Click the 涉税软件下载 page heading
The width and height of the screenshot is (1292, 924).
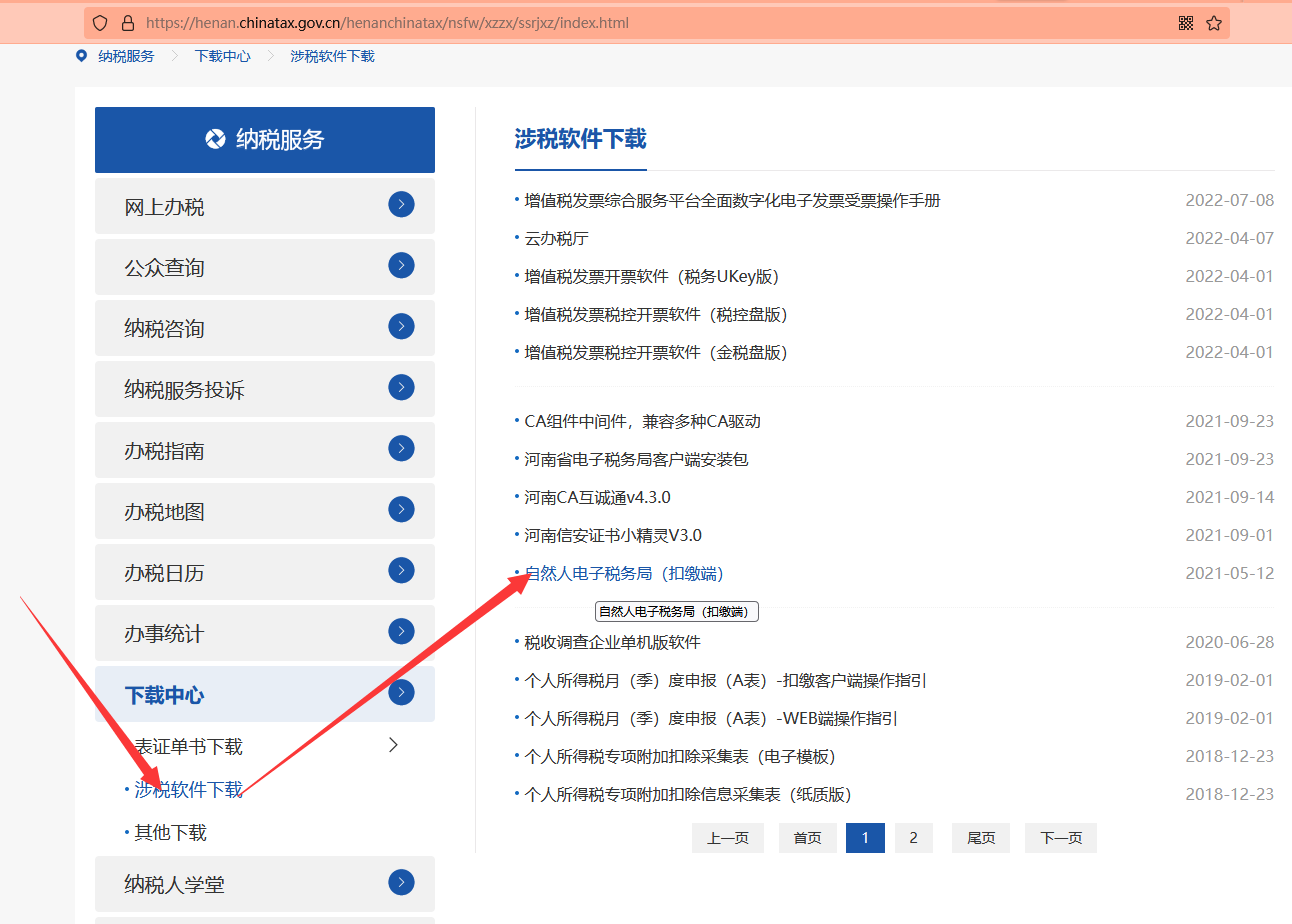pyautogui.click(x=581, y=139)
